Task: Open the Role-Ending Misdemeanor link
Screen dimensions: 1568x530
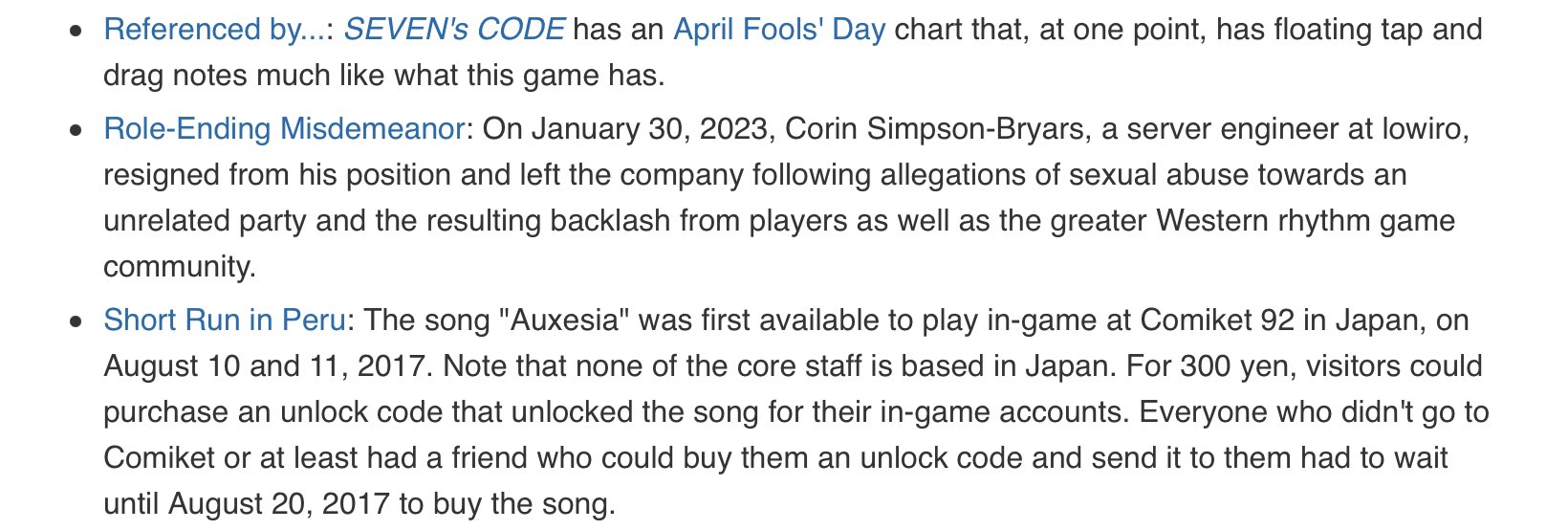Action: [x=284, y=129]
